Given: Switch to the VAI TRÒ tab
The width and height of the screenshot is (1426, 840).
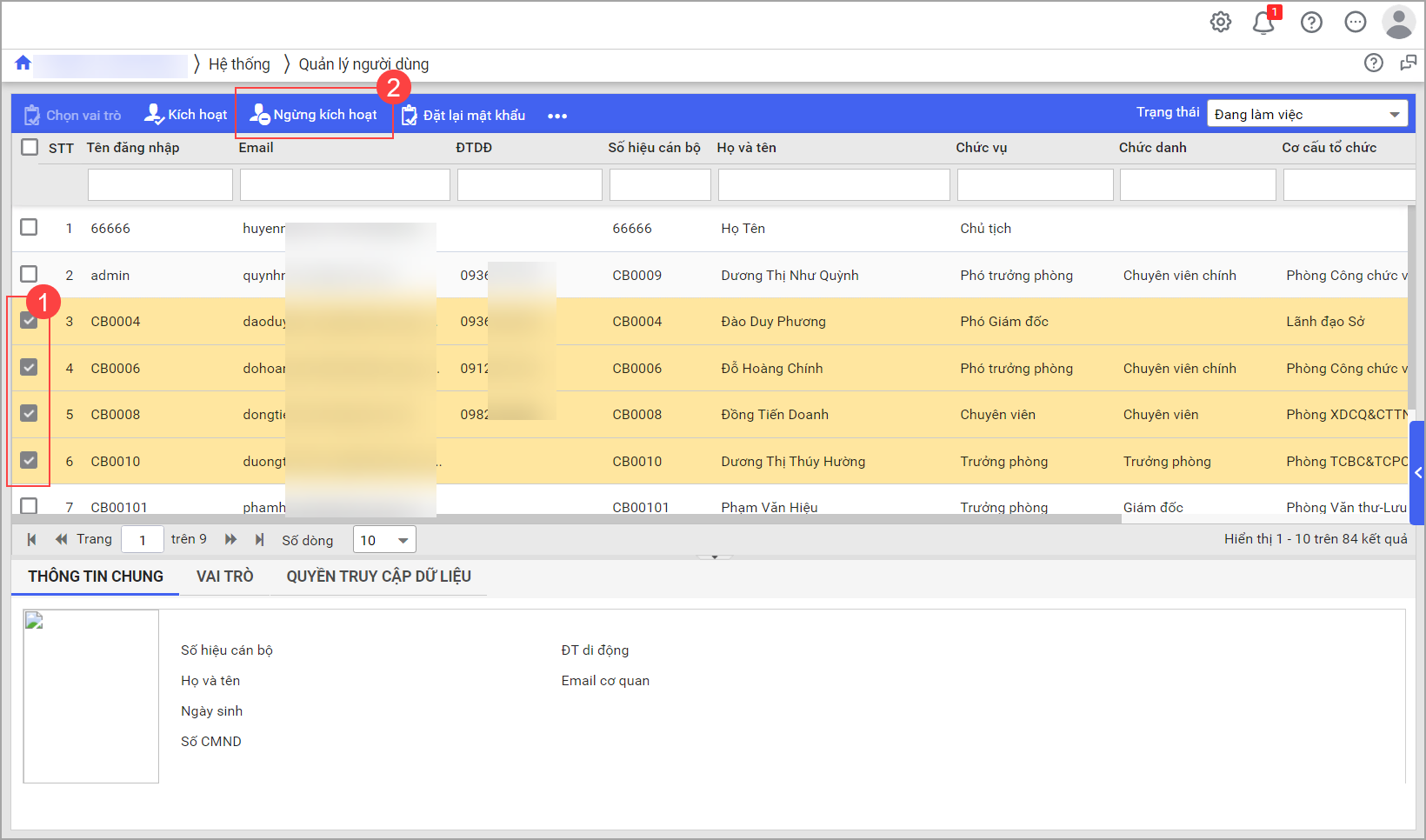Looking at the screenshot, I should (224, 577).
